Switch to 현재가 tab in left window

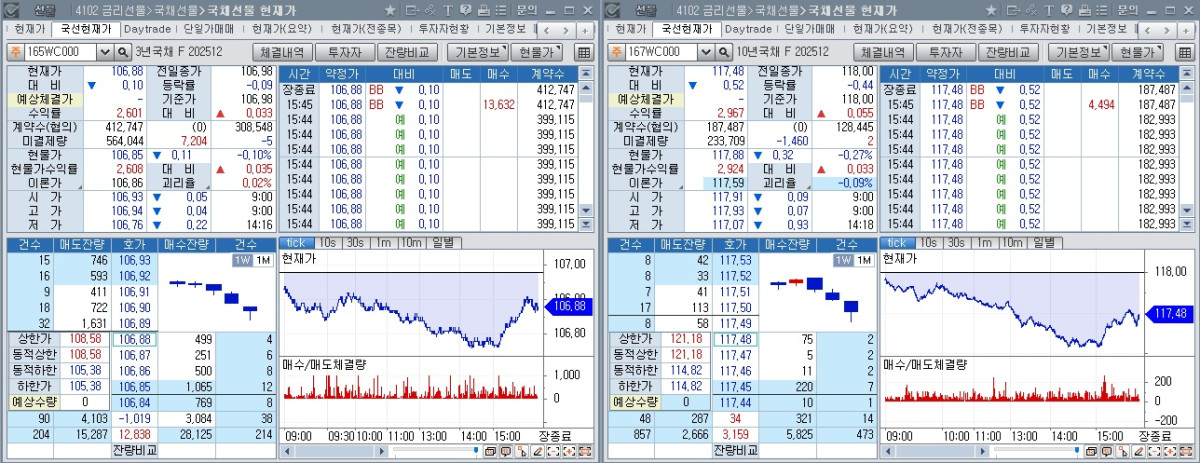pos(30,29)
